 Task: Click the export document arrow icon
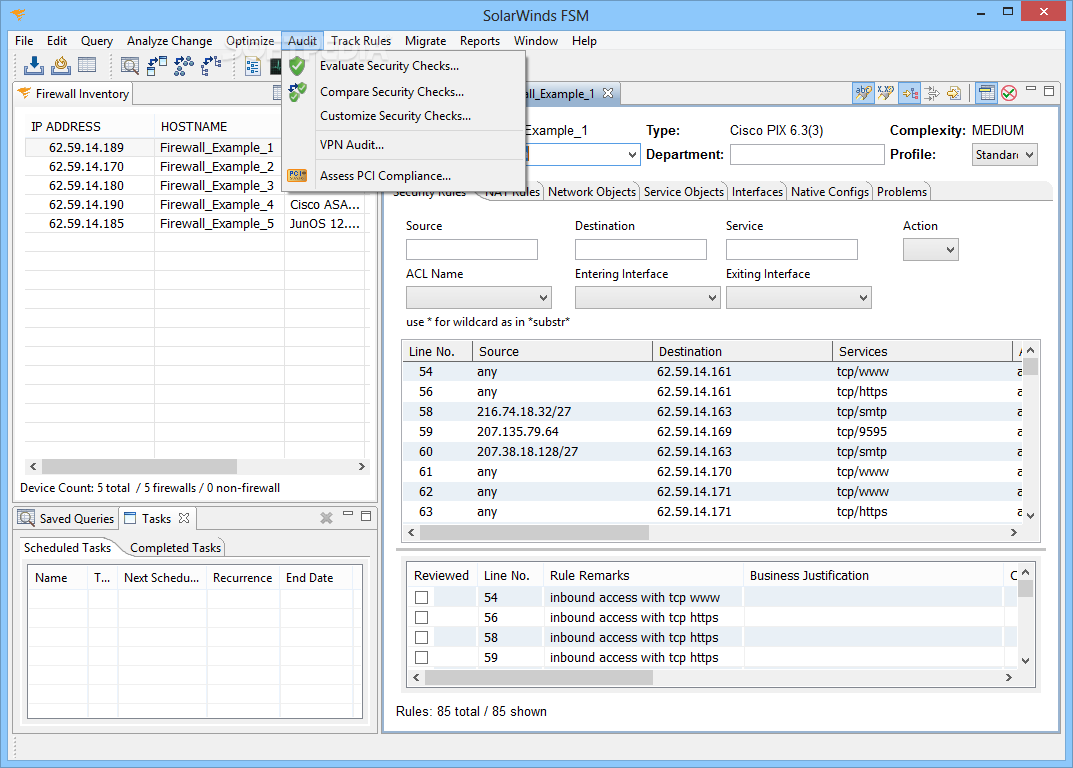pos(955,93)
